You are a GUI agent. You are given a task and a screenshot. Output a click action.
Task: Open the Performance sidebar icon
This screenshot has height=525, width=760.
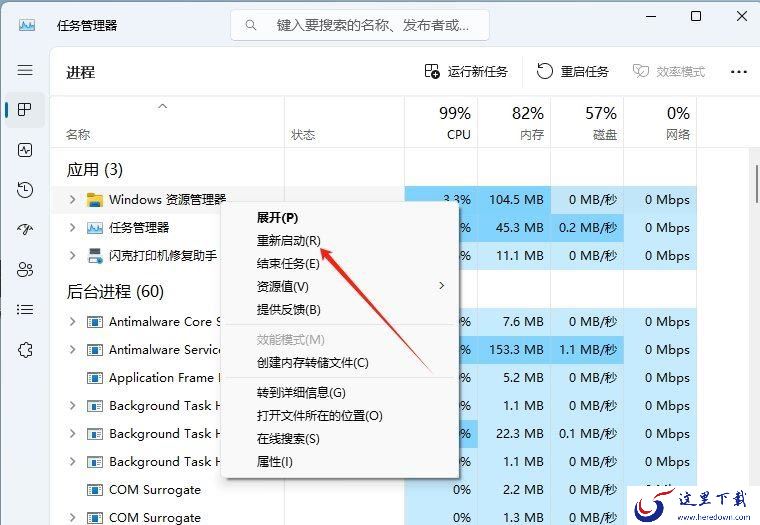pyautogui.click(x=25, y=150)
